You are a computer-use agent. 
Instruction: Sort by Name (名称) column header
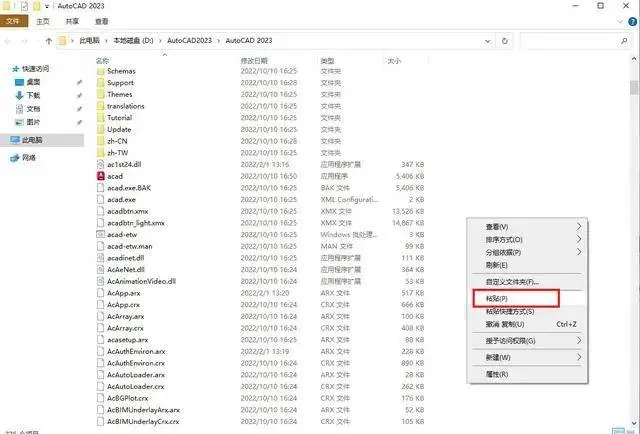tap(102, 61)
